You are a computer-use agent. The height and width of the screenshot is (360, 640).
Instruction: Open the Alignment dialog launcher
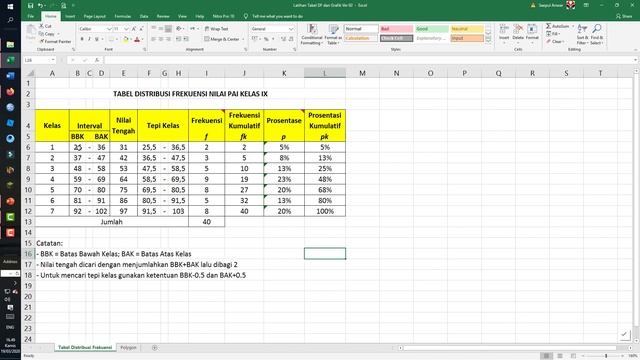[246, 49]
